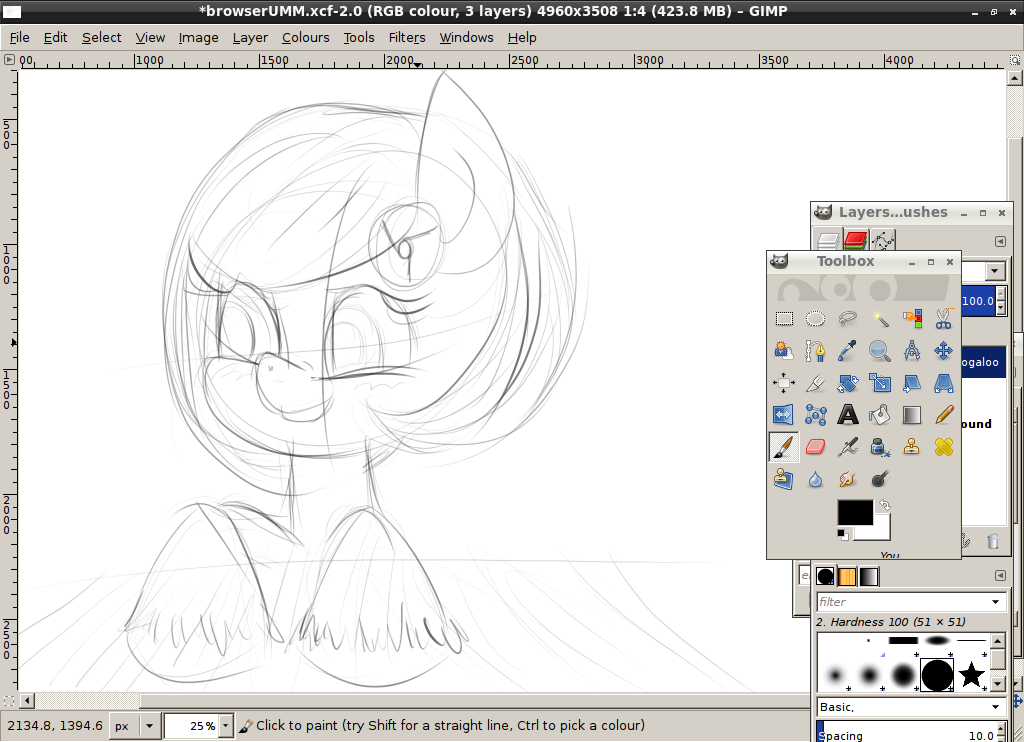This screenshot has width=1024, height=742.
Task: Switch to the Paths tab in dock
Action: [x=882, y=240]
